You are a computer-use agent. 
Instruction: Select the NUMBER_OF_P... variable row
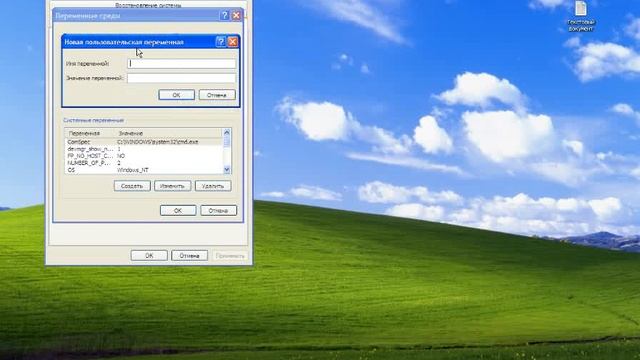144,163
